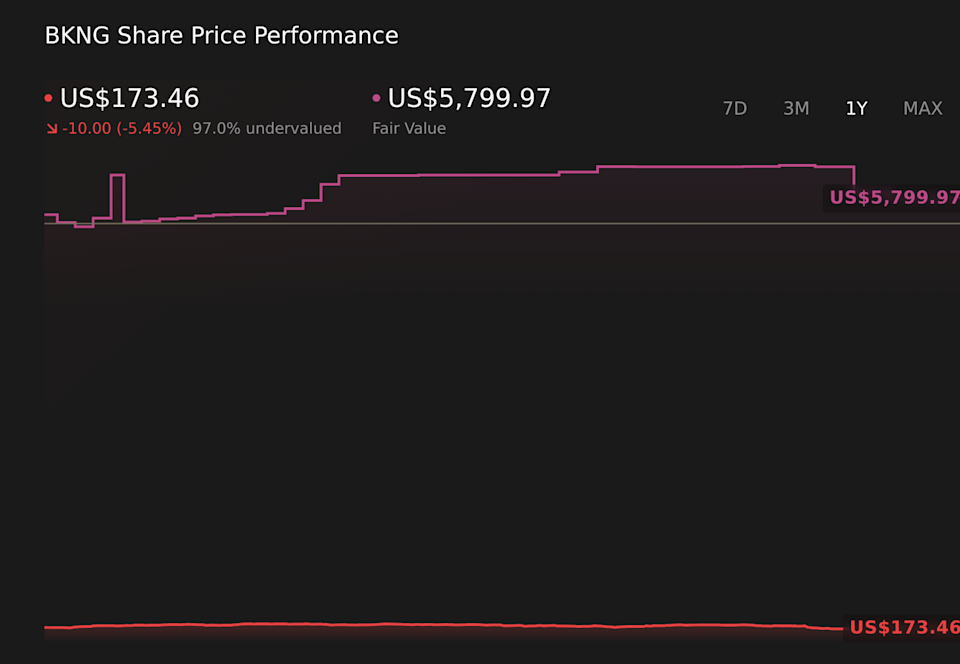Click the red down-arrow change icon
The height and width of the screenshot is (664, 960).
[x=51, y=129]
